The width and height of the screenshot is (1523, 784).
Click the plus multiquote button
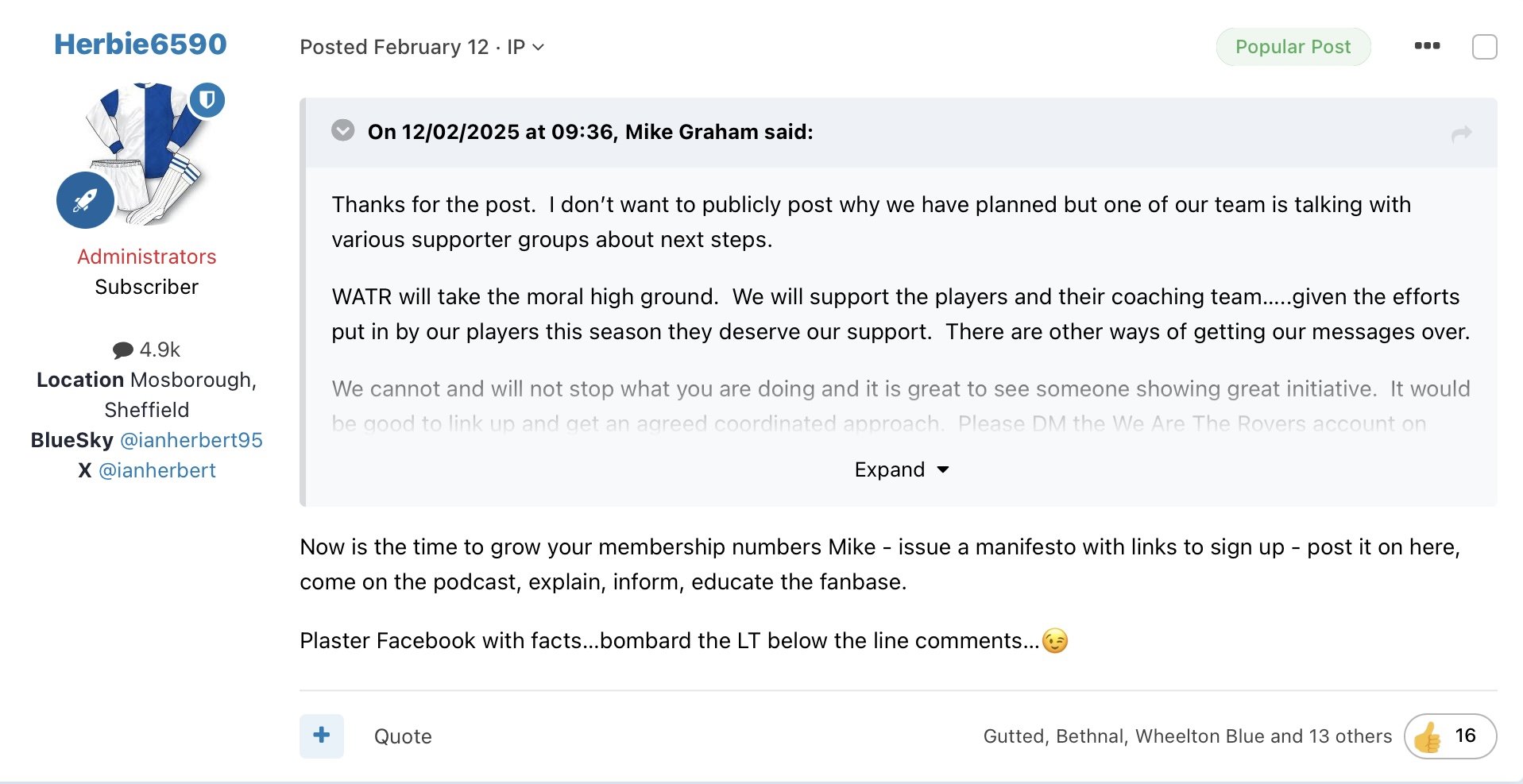pyautogui.click(x=322, y=736)
